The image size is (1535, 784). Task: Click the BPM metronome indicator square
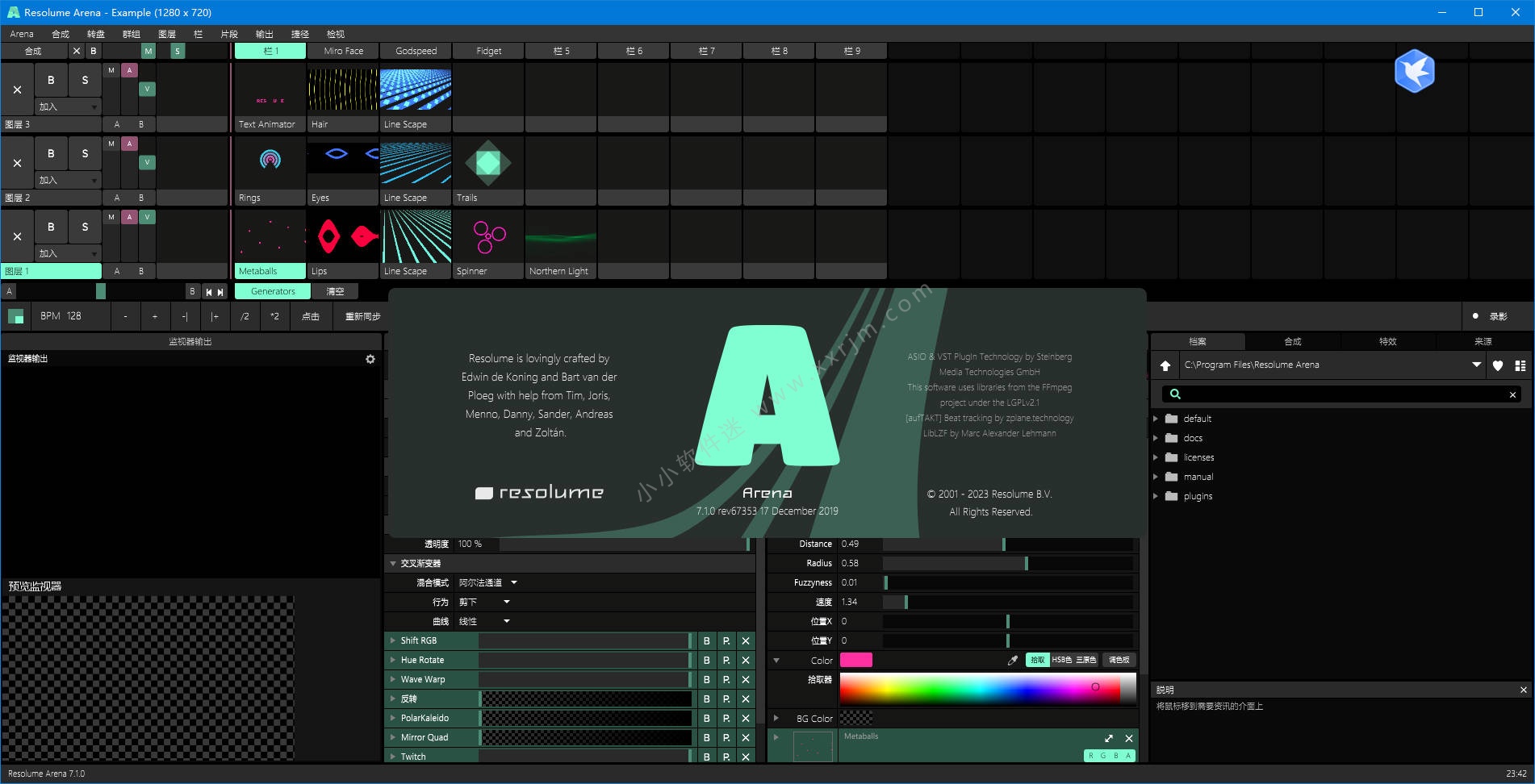16,316
